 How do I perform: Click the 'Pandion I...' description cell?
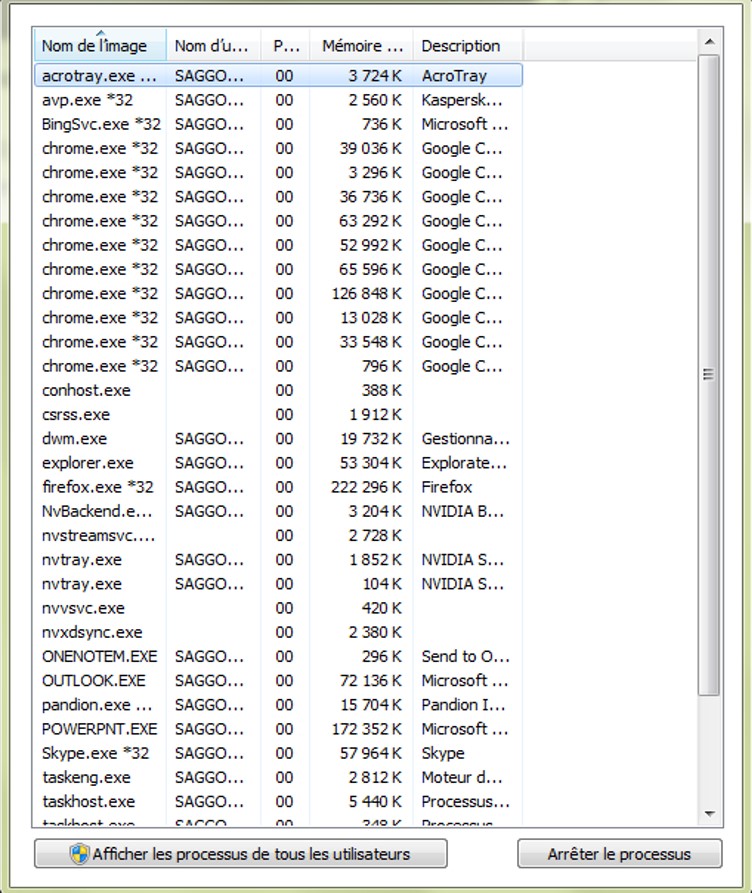463,705
